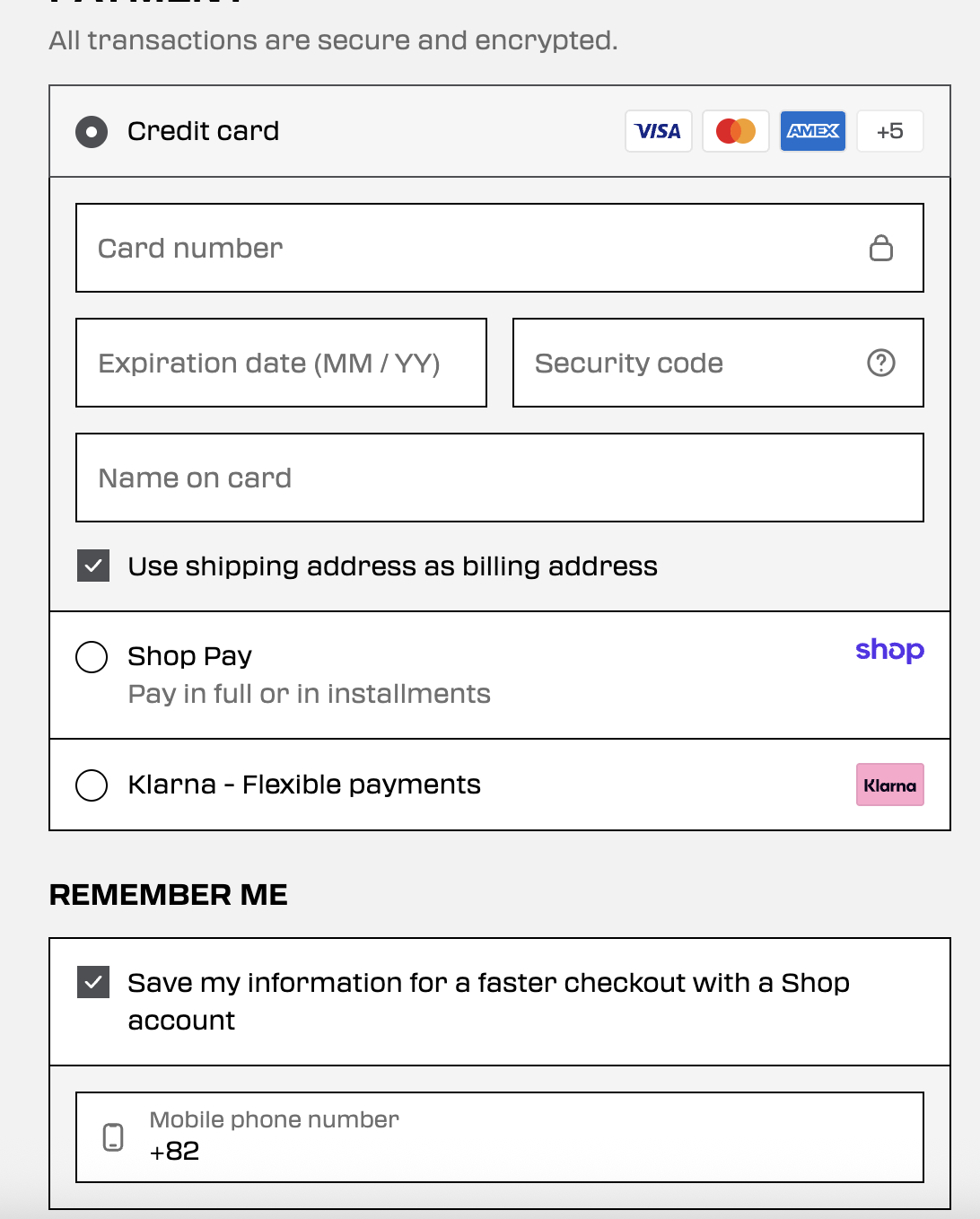Click the pink Klarna badge
Image resolution: width=980 pixels, height=1219 pixels.
click(x=889, y=785)
